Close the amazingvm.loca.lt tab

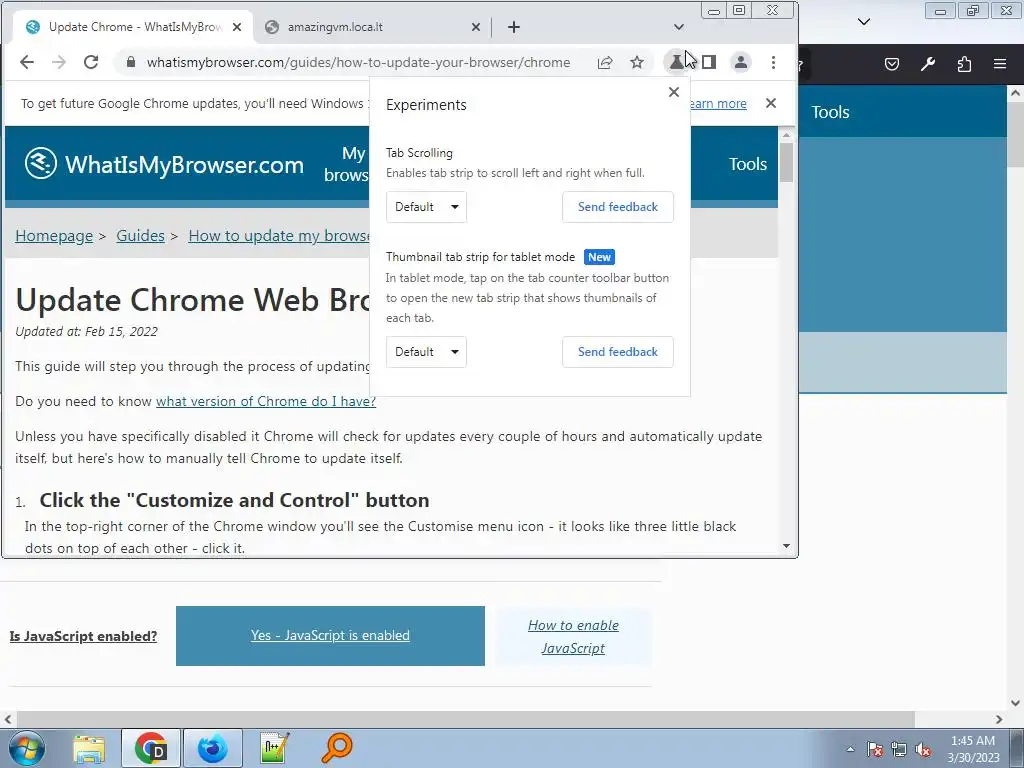coord(476,27)
